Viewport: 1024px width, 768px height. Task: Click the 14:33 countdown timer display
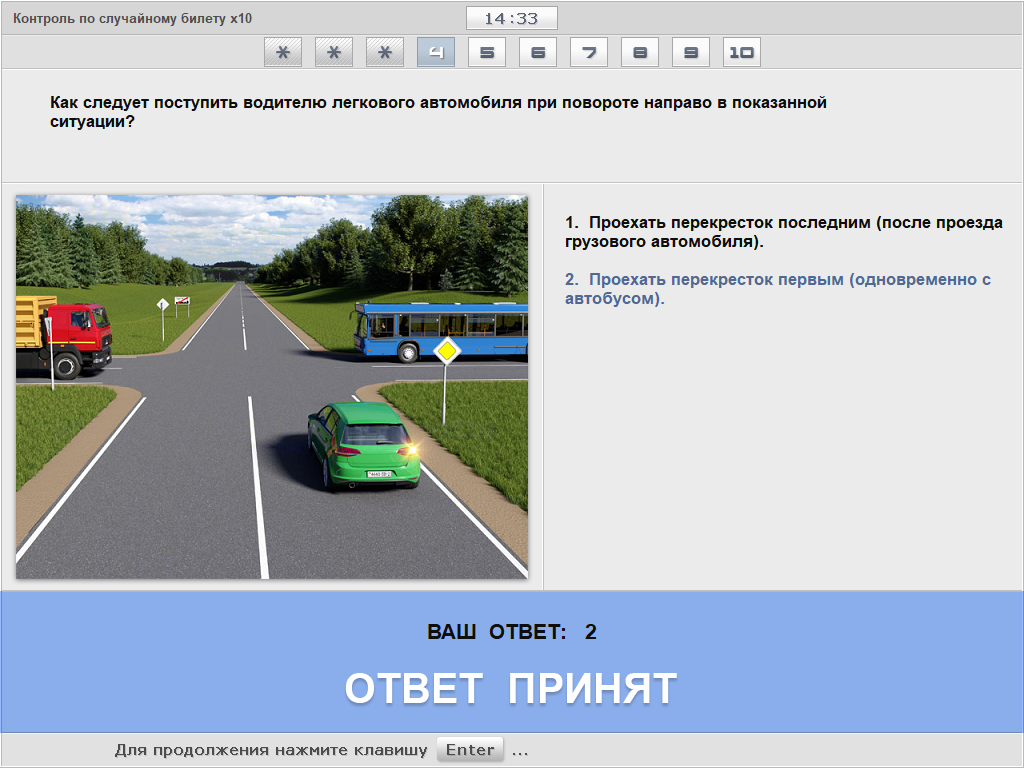pyautogui.click(x=511, y=18)
